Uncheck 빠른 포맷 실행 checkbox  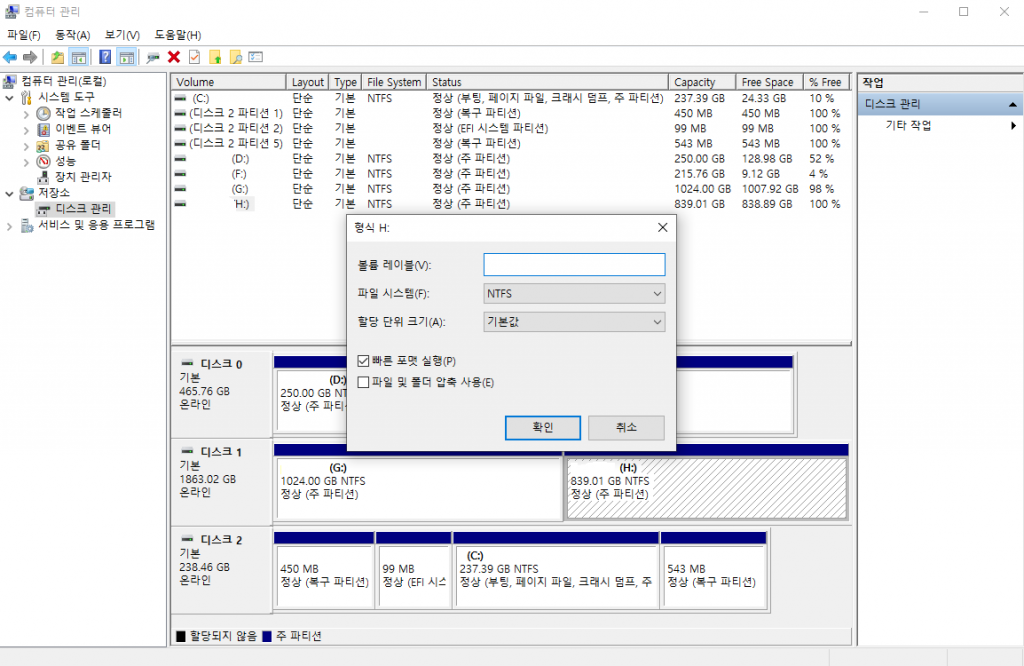point(364,361)
